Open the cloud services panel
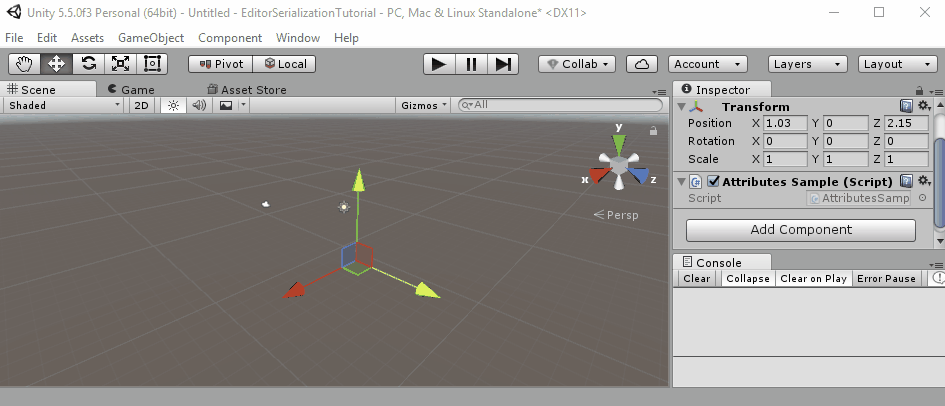Image resolution: width=945 pixels, height=406 pixels. point(642,64)
